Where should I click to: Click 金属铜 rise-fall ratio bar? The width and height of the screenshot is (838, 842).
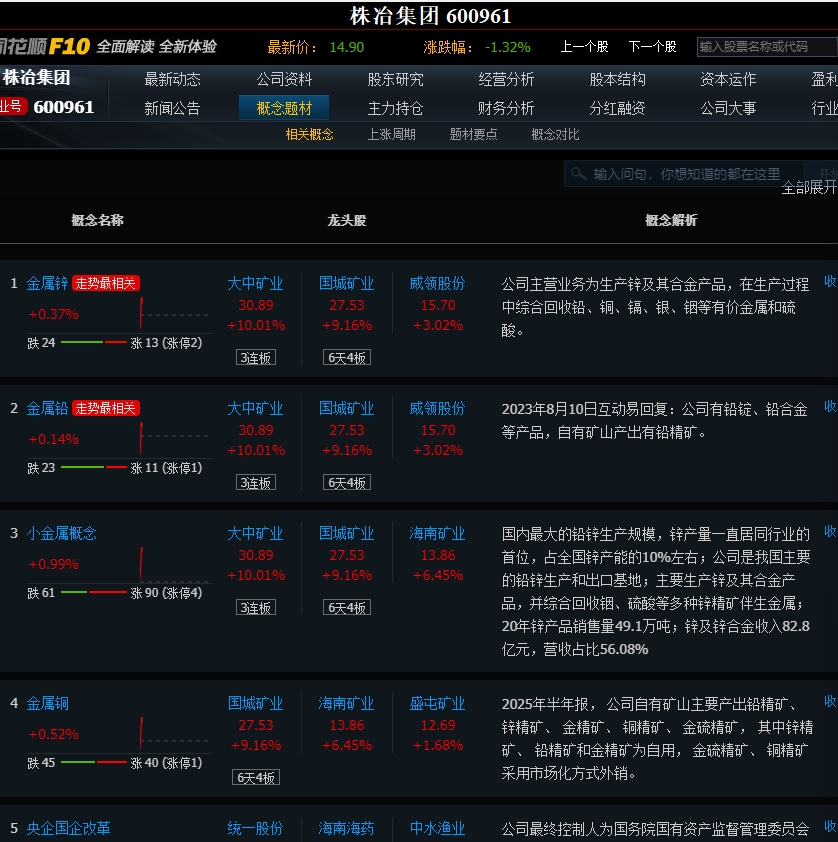click(94, 763)
